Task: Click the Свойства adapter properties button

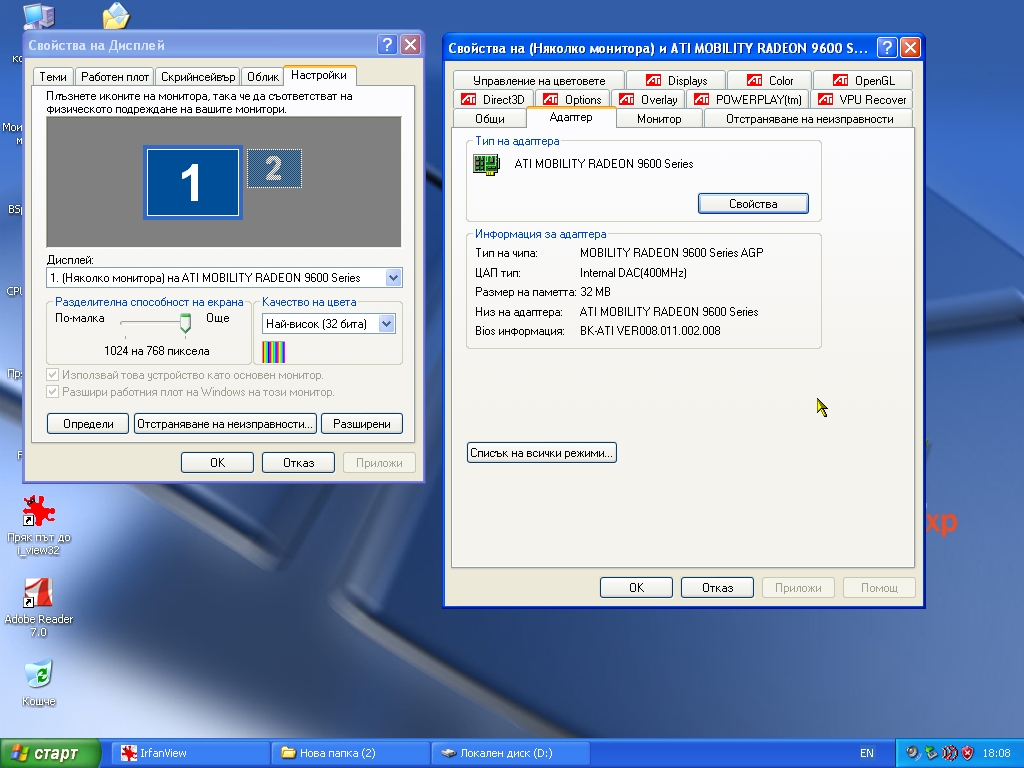Action: pyautogui.click(x=753, y=204)
